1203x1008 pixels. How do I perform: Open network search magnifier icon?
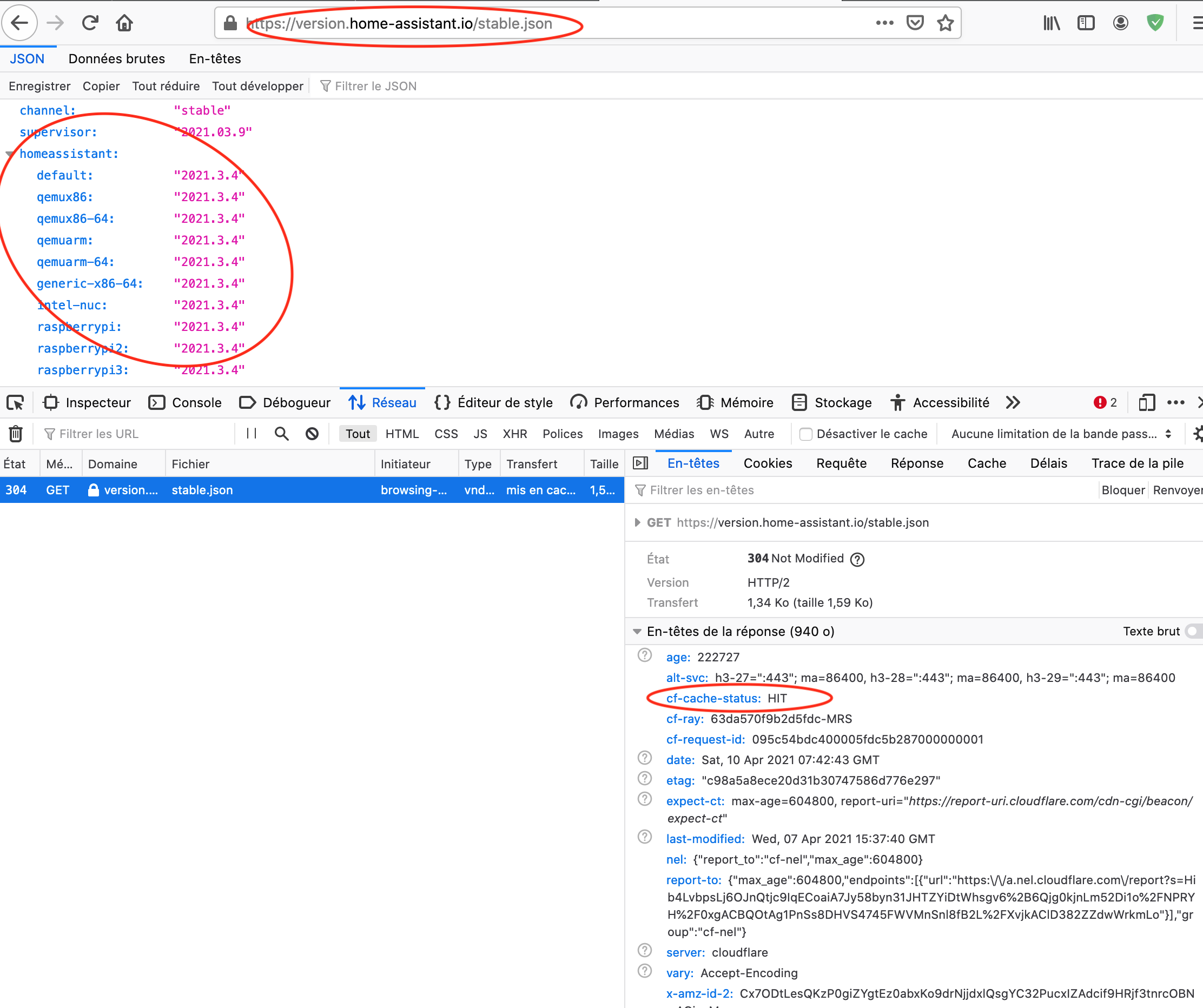(x=281, y=434)
